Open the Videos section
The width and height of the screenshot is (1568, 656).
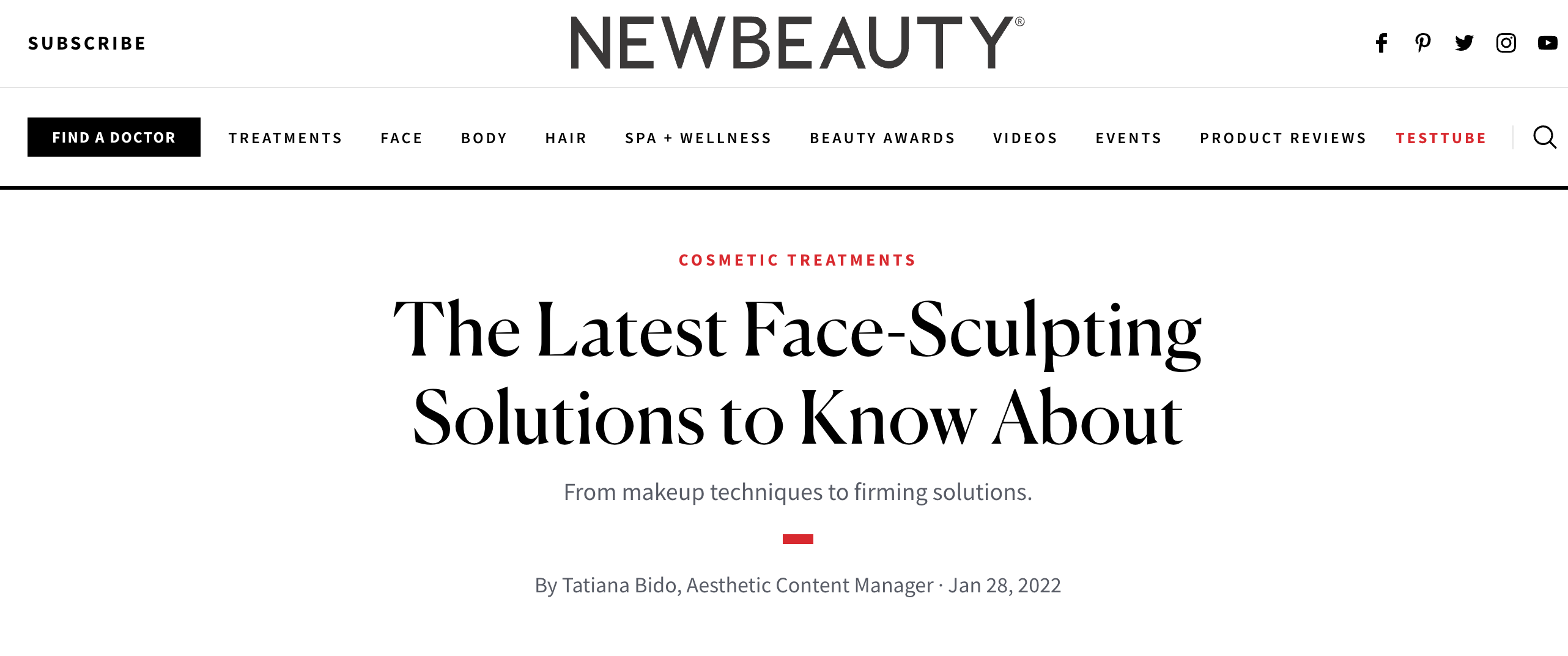pos(1025,137)
